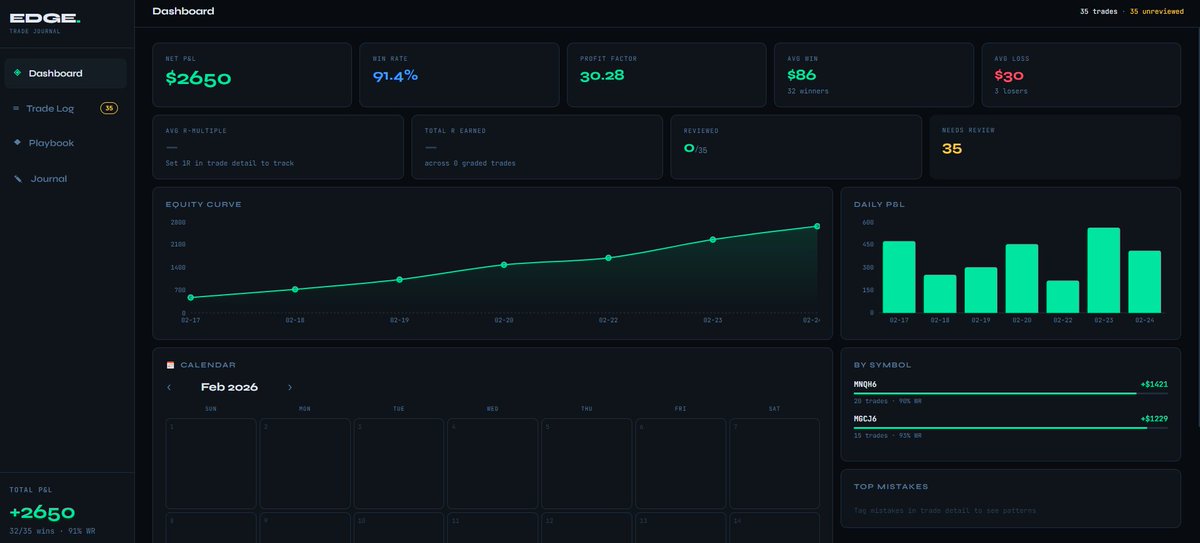Viewport: 1200px width, 543px height.
Task: Open the Trade Log section
Action: coord(66,108)
